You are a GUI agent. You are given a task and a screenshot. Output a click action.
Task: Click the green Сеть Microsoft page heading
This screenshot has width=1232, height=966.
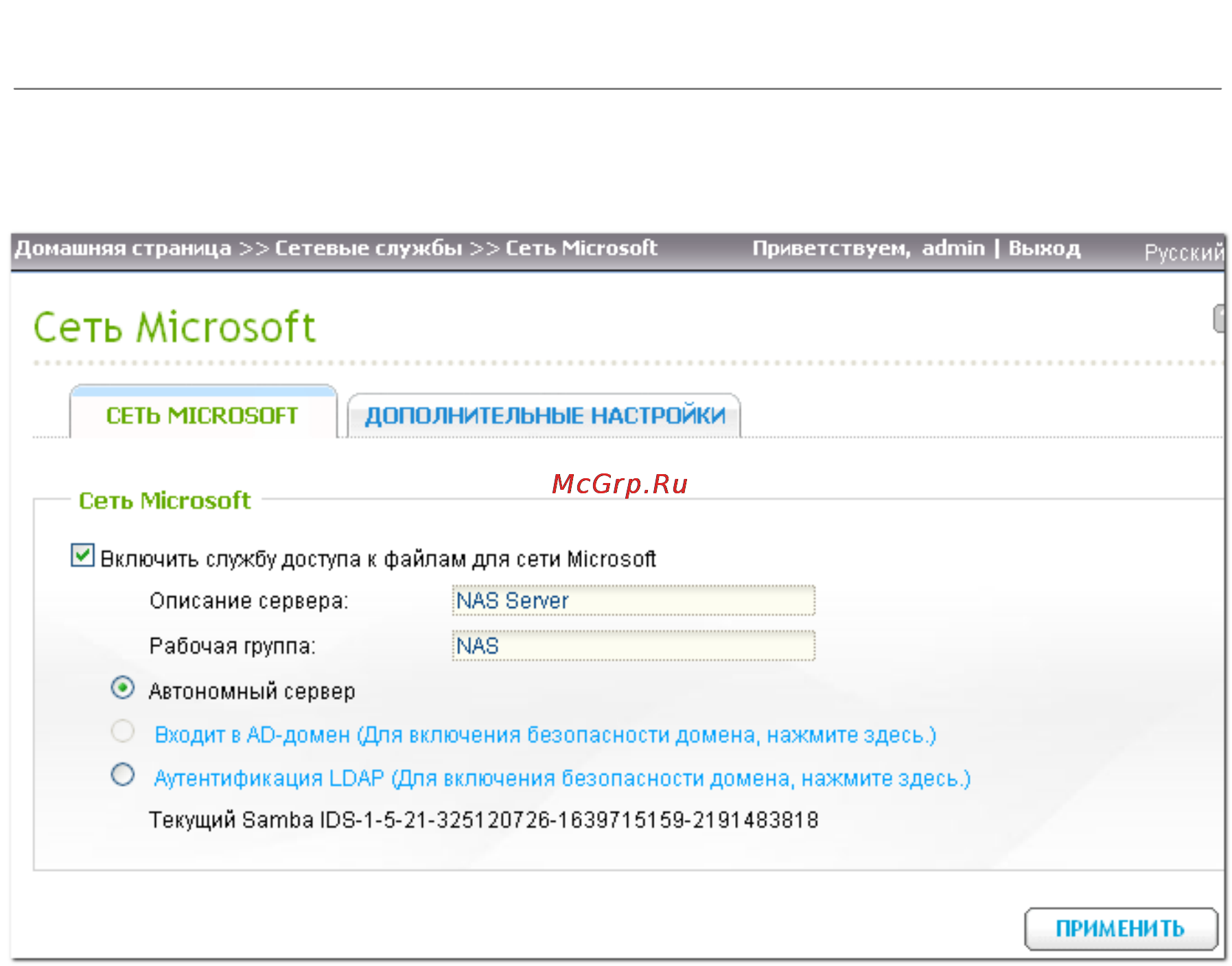pyautogui.click(x=174, y=327)
